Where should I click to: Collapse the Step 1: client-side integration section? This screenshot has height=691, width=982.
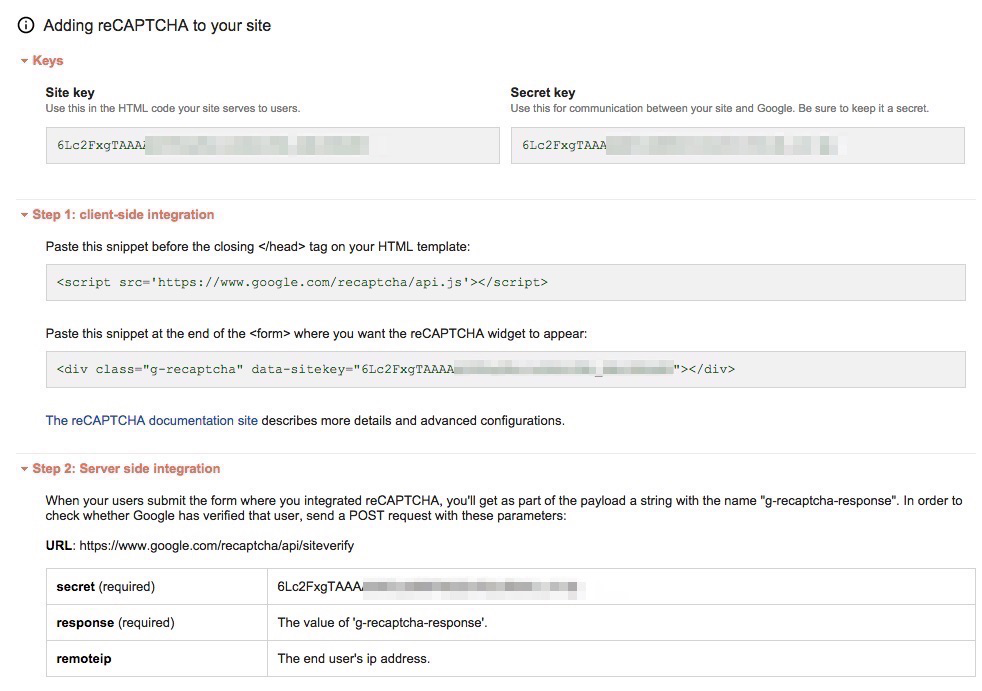point(26,214)
